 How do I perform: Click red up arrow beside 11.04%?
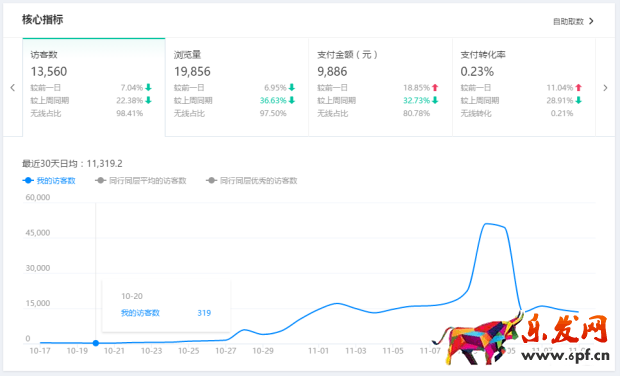pyautogui.click(x=578, y=87)
